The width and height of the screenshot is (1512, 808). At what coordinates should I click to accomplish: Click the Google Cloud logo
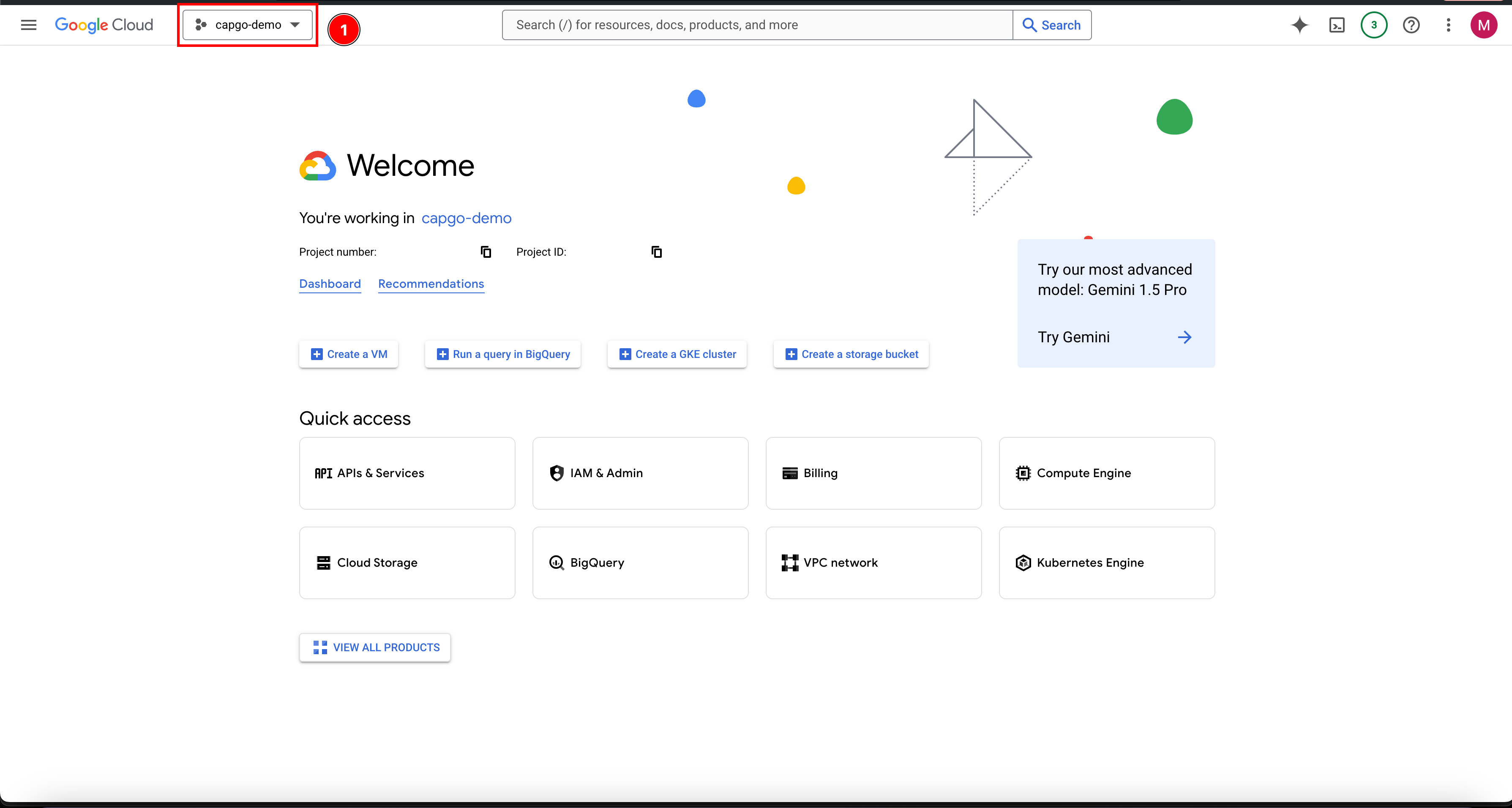[x=104, y=25]
